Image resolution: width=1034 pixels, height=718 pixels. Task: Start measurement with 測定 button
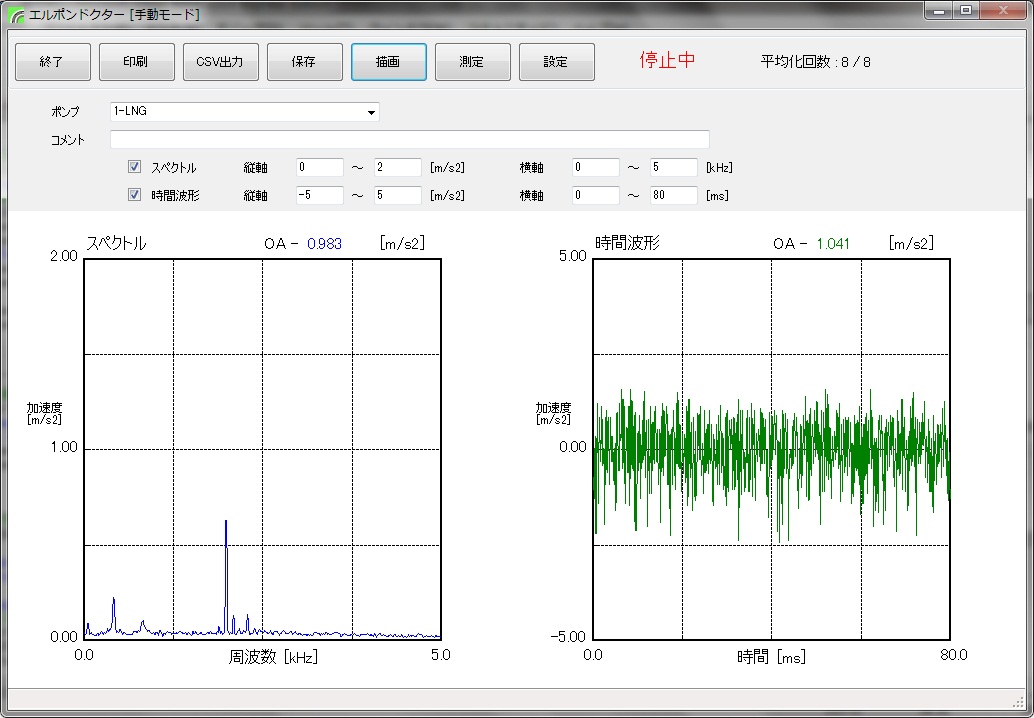click(472, 62)
